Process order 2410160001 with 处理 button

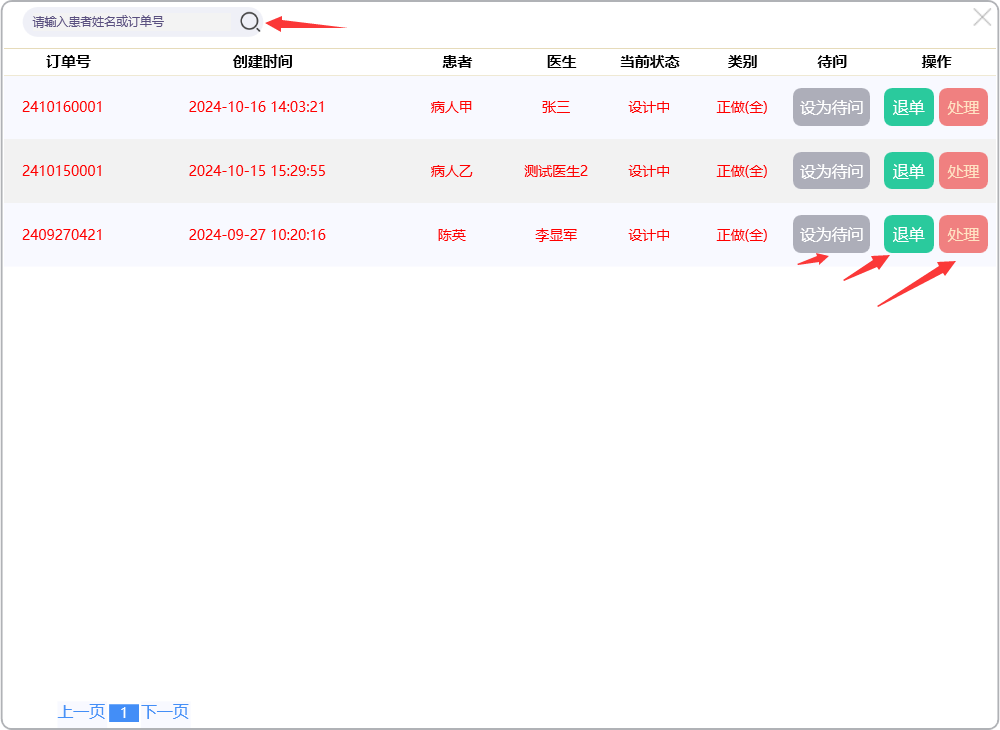(963, 107)
